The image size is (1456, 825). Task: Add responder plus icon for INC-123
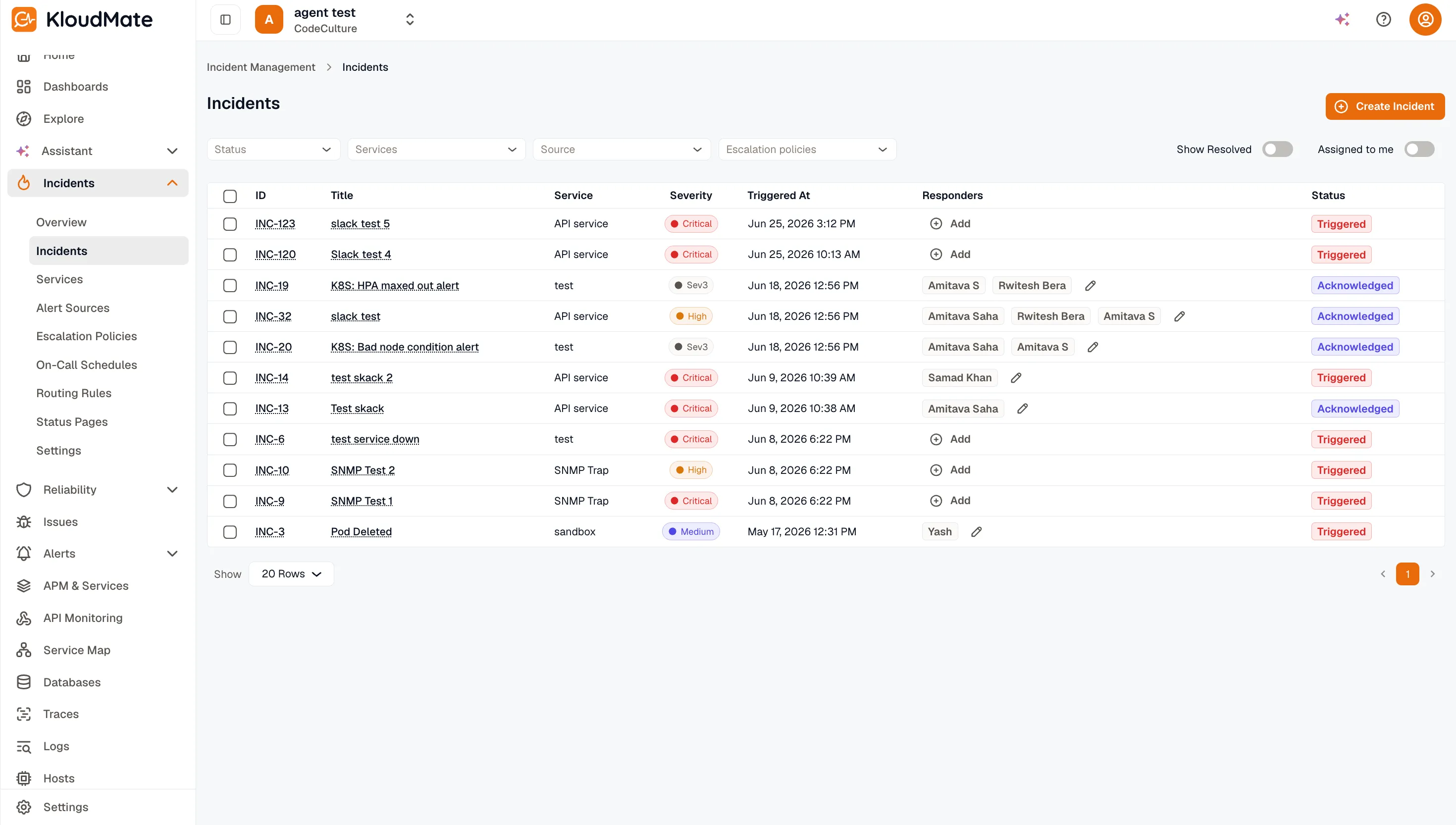pos(936,224)
